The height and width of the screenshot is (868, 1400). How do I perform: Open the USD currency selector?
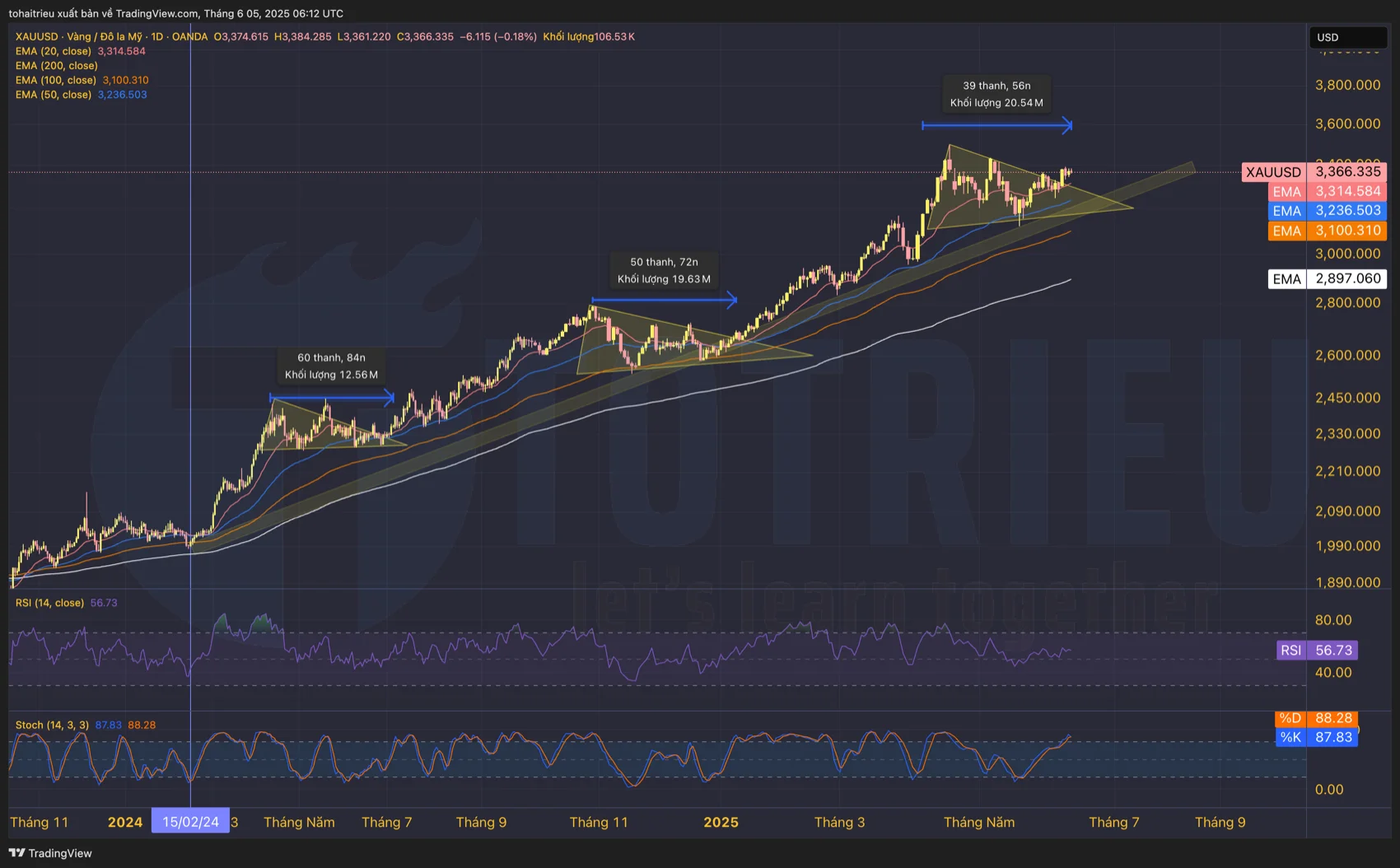1346,37
